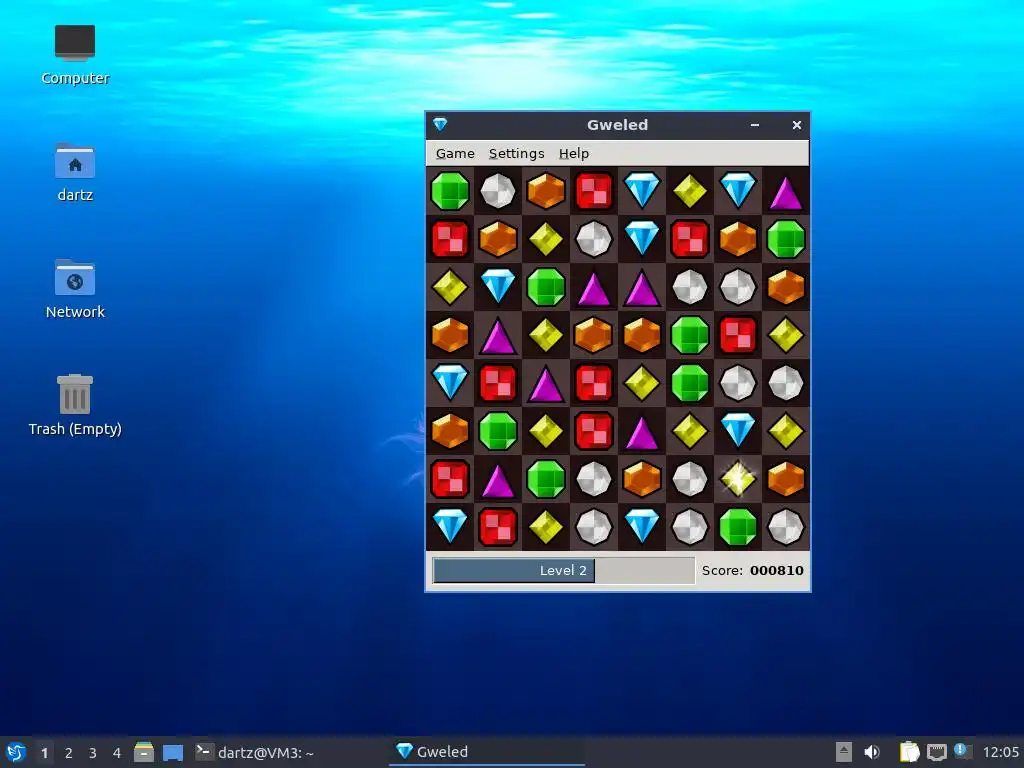The image size is (1024, 768).
Task: Launch the file manager from the taskbar
Action: click(144, 752)
